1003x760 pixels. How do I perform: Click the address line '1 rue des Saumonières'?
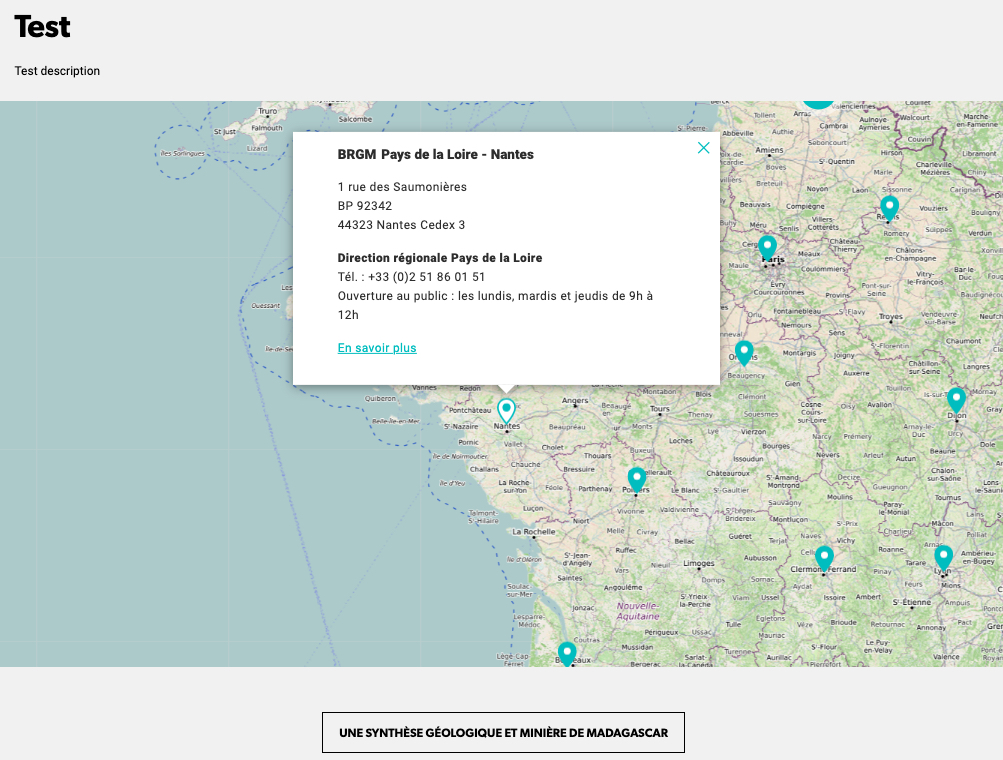402,187
